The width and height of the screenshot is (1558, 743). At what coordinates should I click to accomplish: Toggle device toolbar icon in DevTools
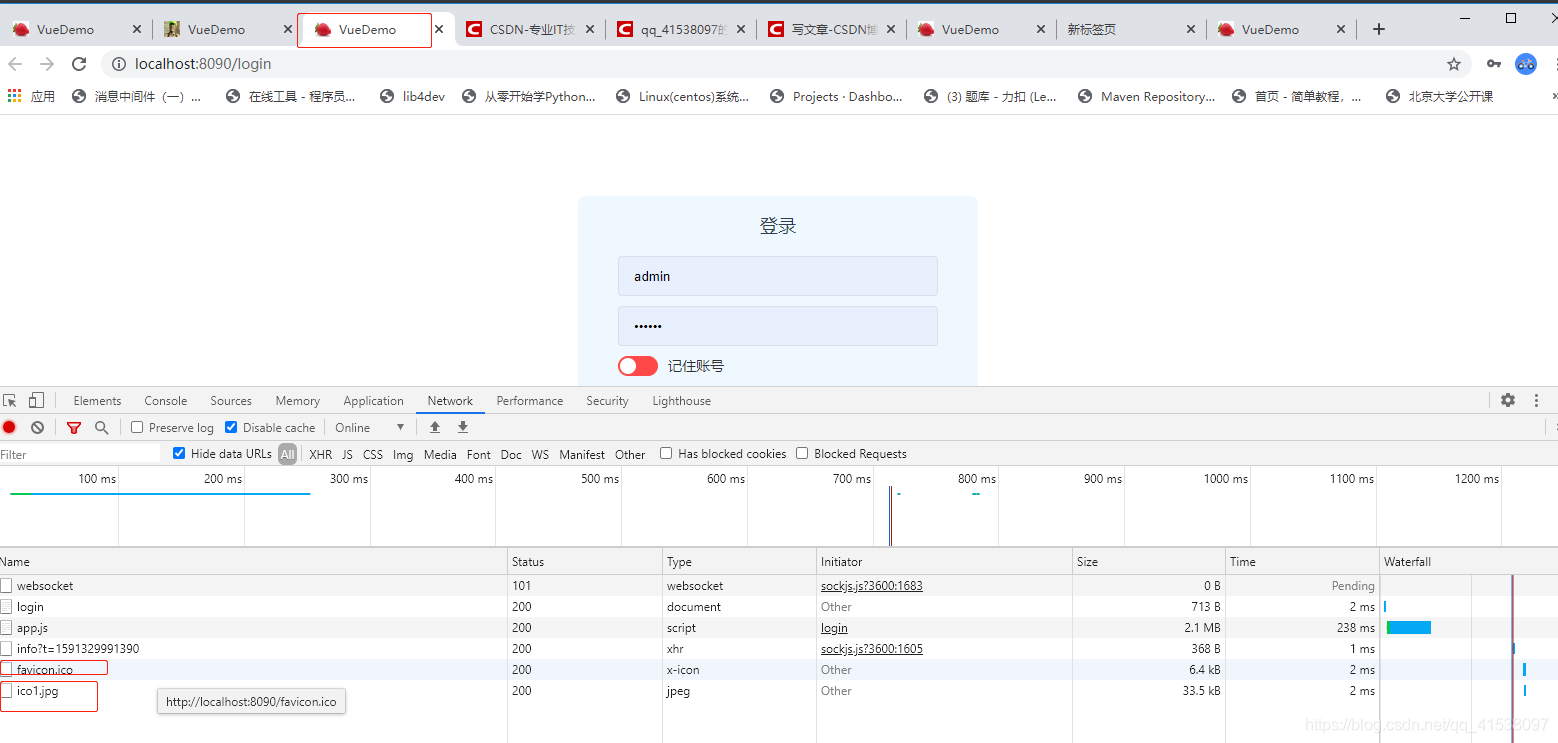pyautogui.click(x=36, y=400)
